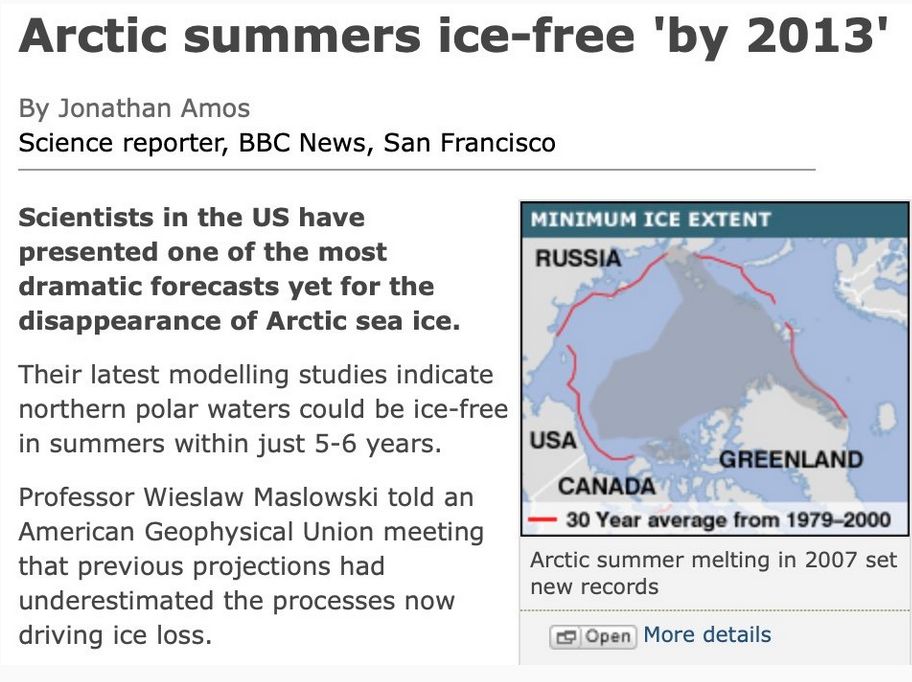Image resolution: width=912 pixels, height=682 pixels.
Task: Click the caption about 2007 melting records
Action: (713, 573)
